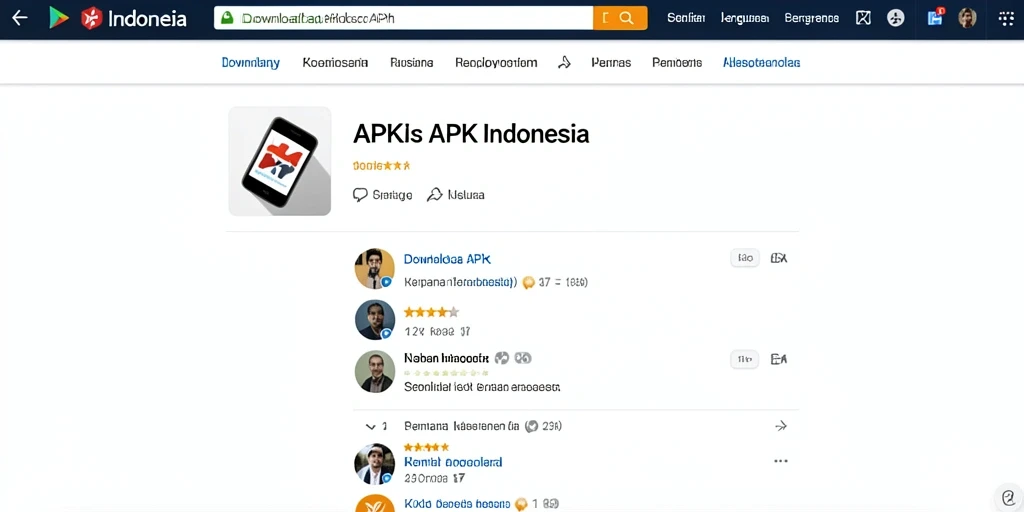Click the boxed X icon in header
This screenshot has height=512, width=1024.
tap(863, 18)
